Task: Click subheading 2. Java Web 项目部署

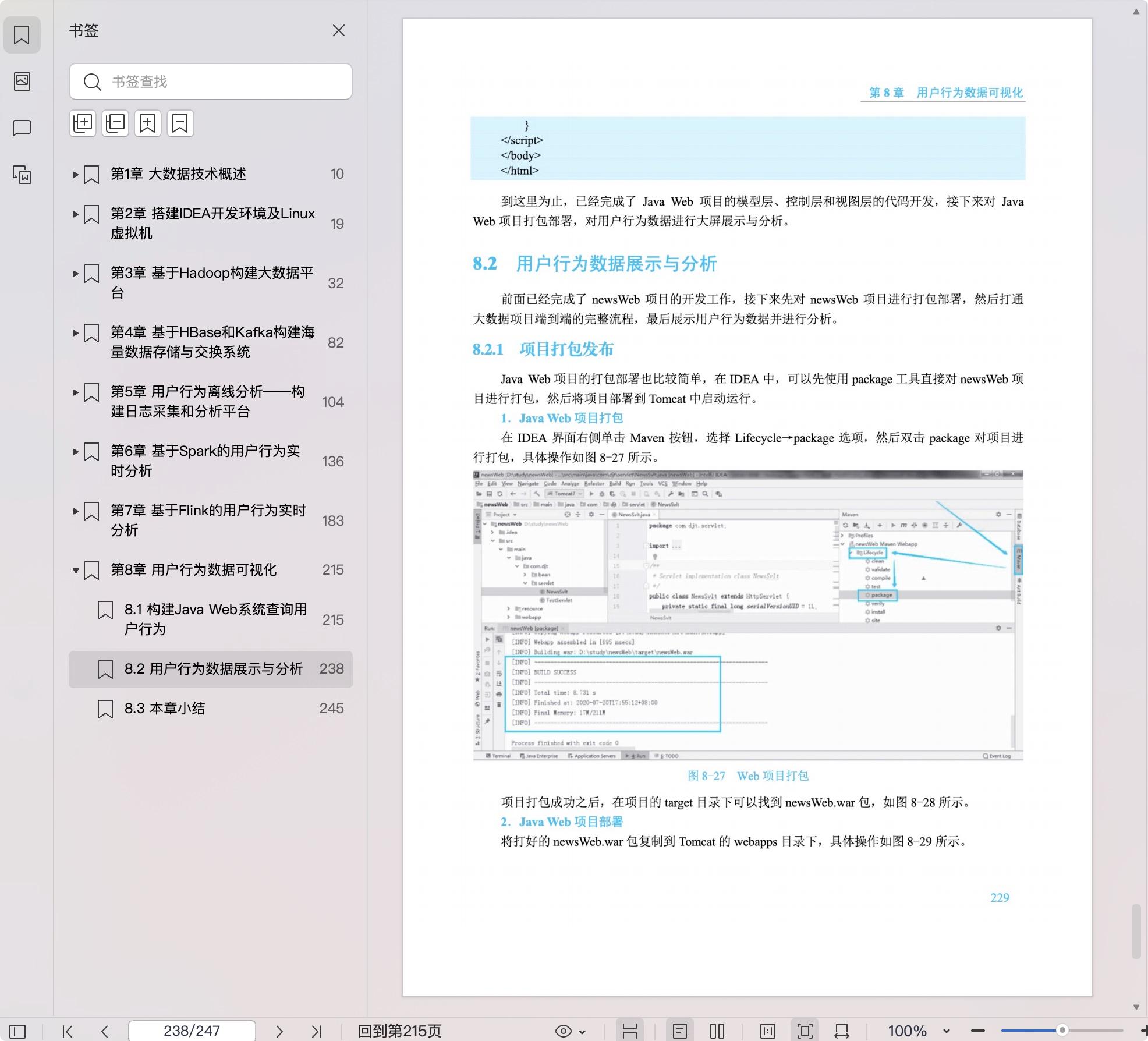Action: [562, 822]
